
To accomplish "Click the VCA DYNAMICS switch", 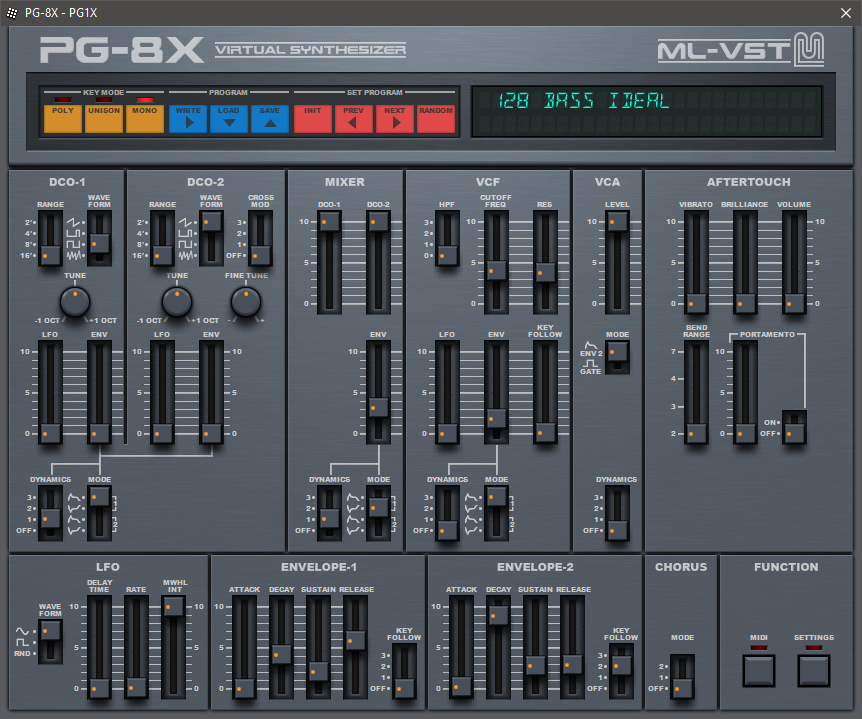I will click(x=617, y=513).
